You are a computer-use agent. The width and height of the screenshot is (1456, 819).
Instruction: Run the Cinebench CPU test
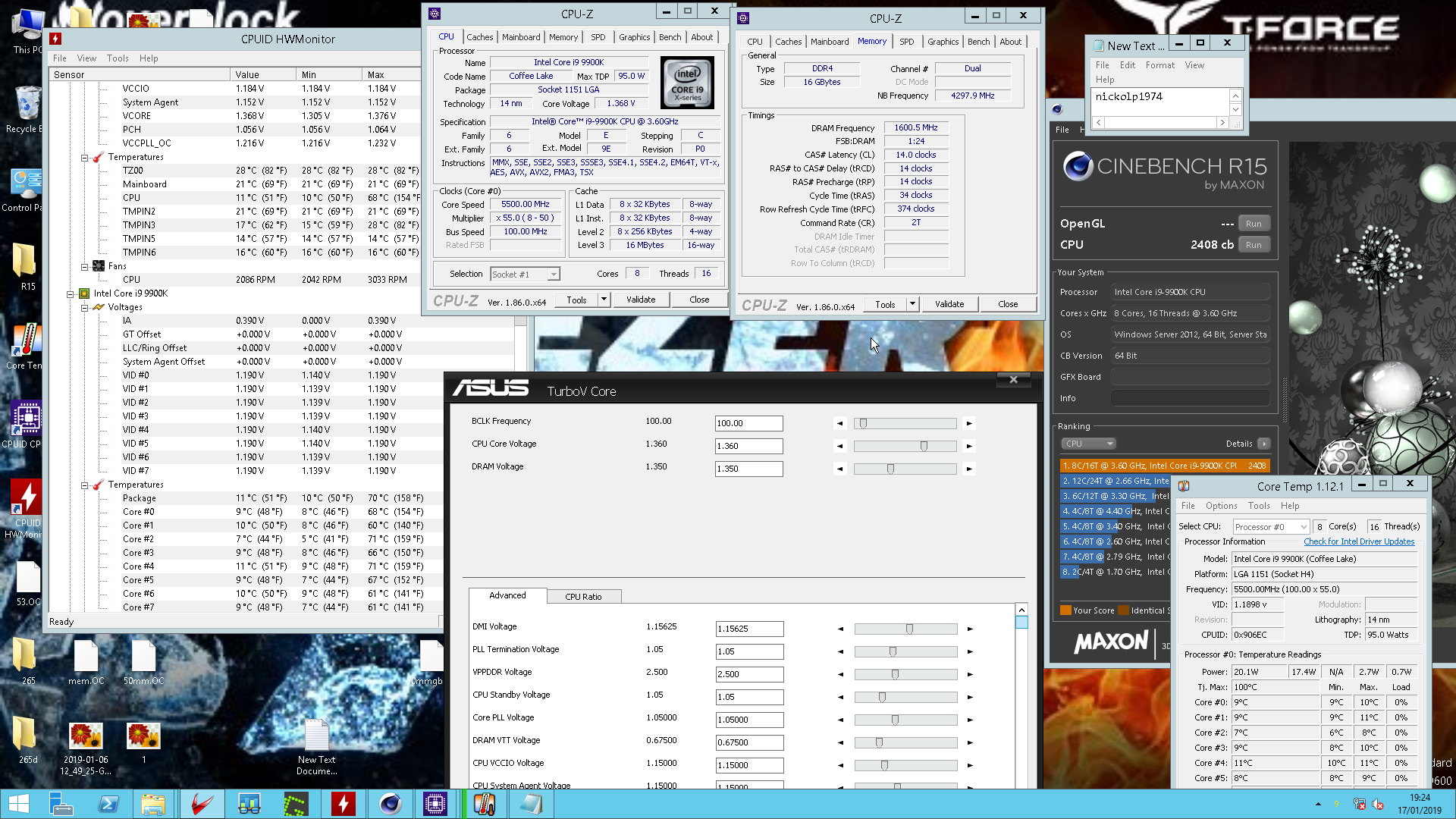pyautogui.click(x=1254, y=245)
